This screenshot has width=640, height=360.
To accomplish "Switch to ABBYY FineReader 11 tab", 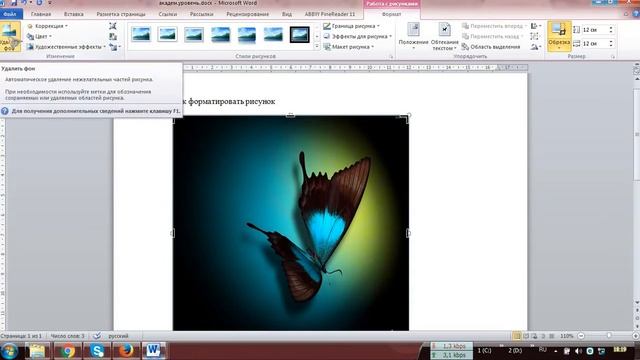I will [330, 14].
